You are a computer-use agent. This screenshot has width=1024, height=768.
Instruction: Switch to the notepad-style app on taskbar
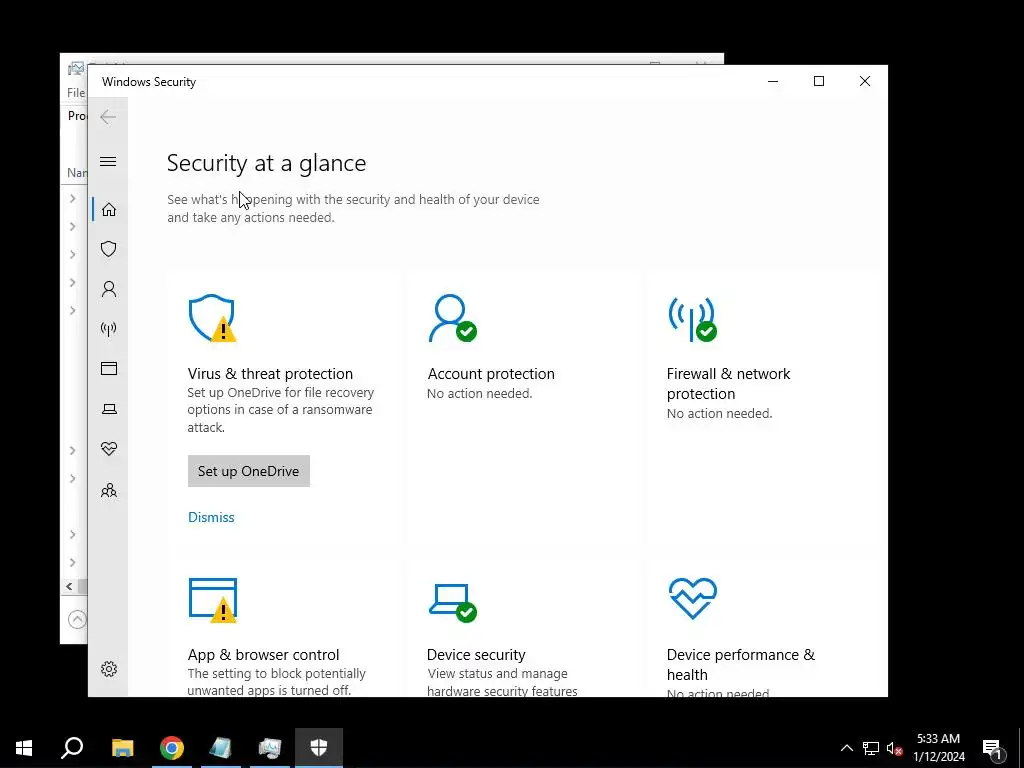click(221, 748)
